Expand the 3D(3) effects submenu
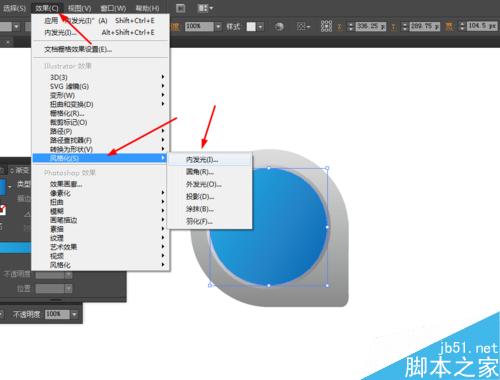 click(100, 77)
